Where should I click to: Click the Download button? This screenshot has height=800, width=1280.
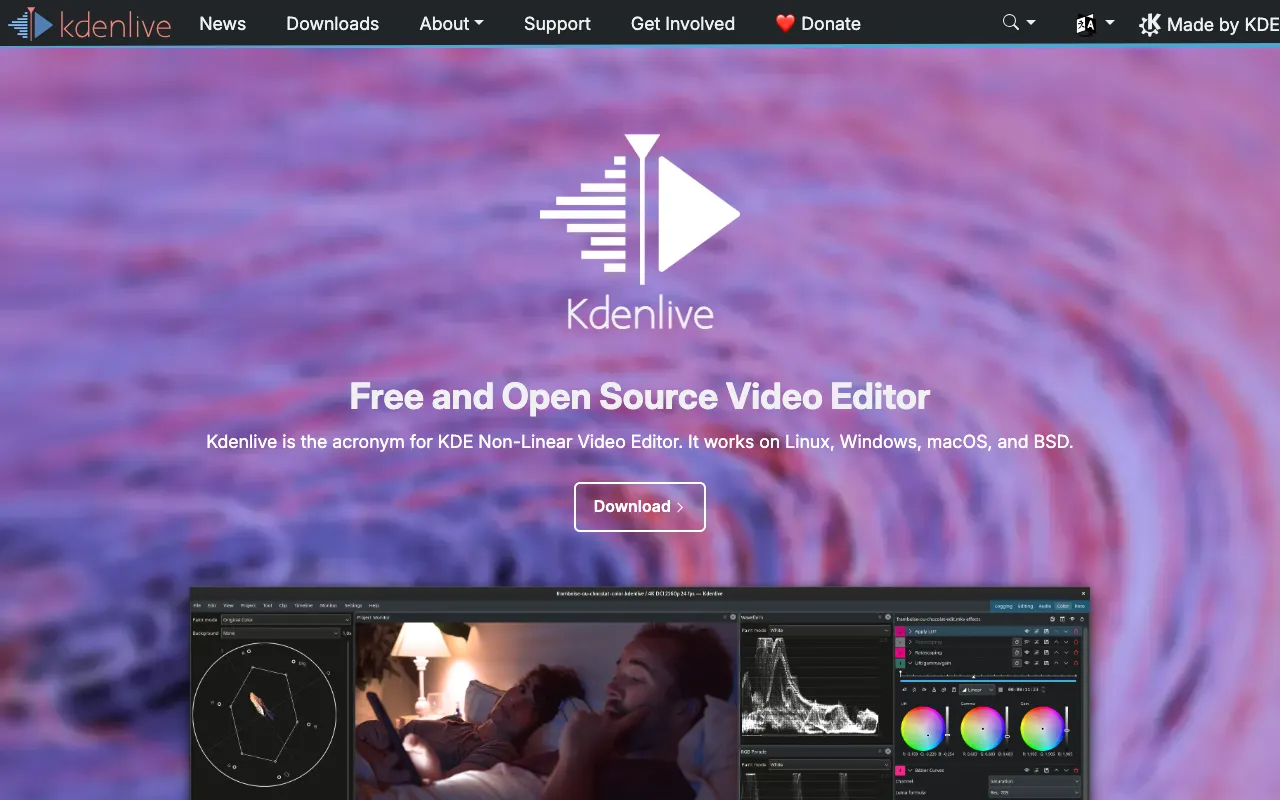tap(639, 506)
